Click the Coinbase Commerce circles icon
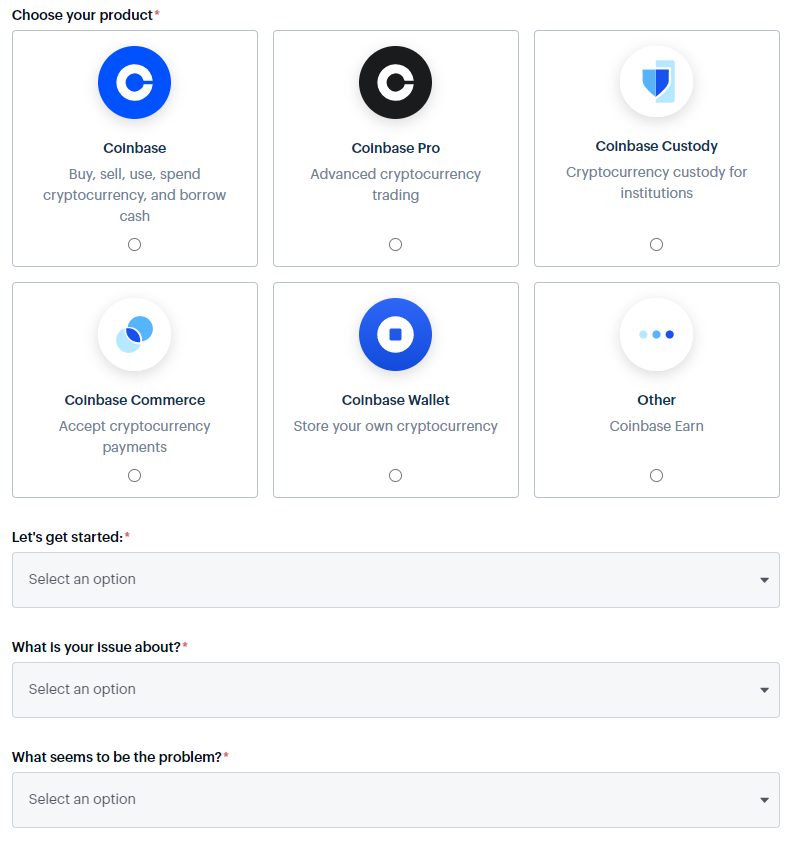The height and width of the screenshot is (845, 790). tap(135, 335)
